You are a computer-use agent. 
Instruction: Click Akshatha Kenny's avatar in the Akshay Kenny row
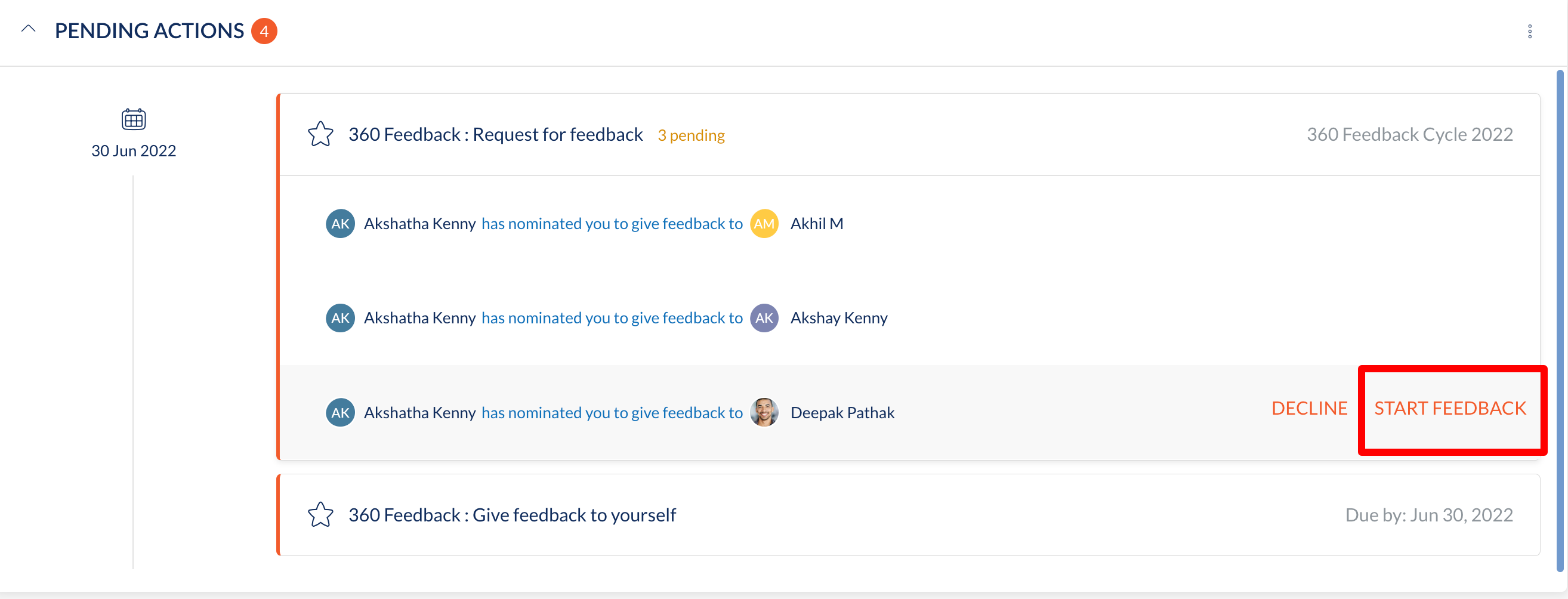[340, 318]
